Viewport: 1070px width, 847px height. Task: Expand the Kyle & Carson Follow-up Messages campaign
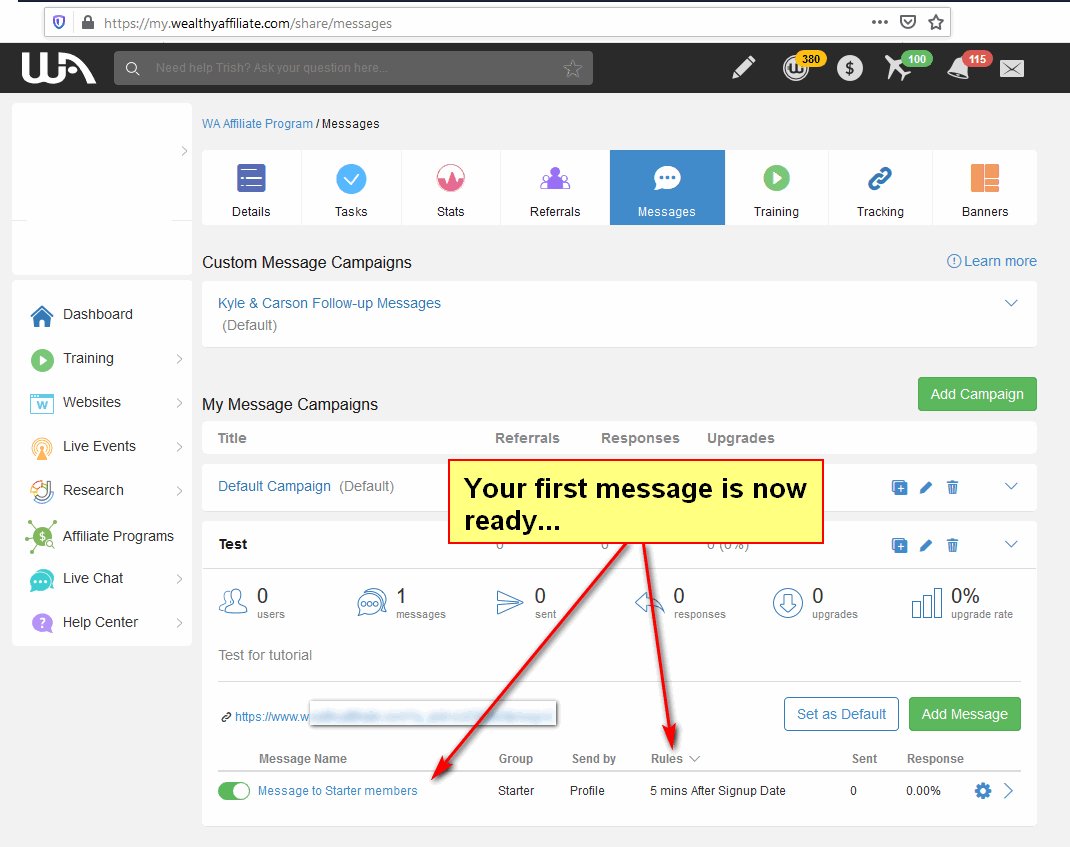[x=1011, y=302]
